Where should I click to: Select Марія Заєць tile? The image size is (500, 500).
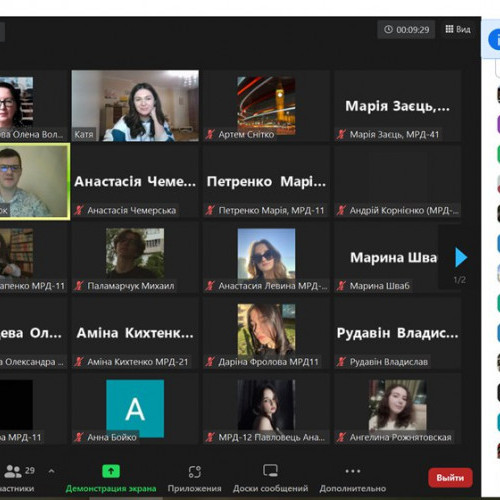coord(397,106)
